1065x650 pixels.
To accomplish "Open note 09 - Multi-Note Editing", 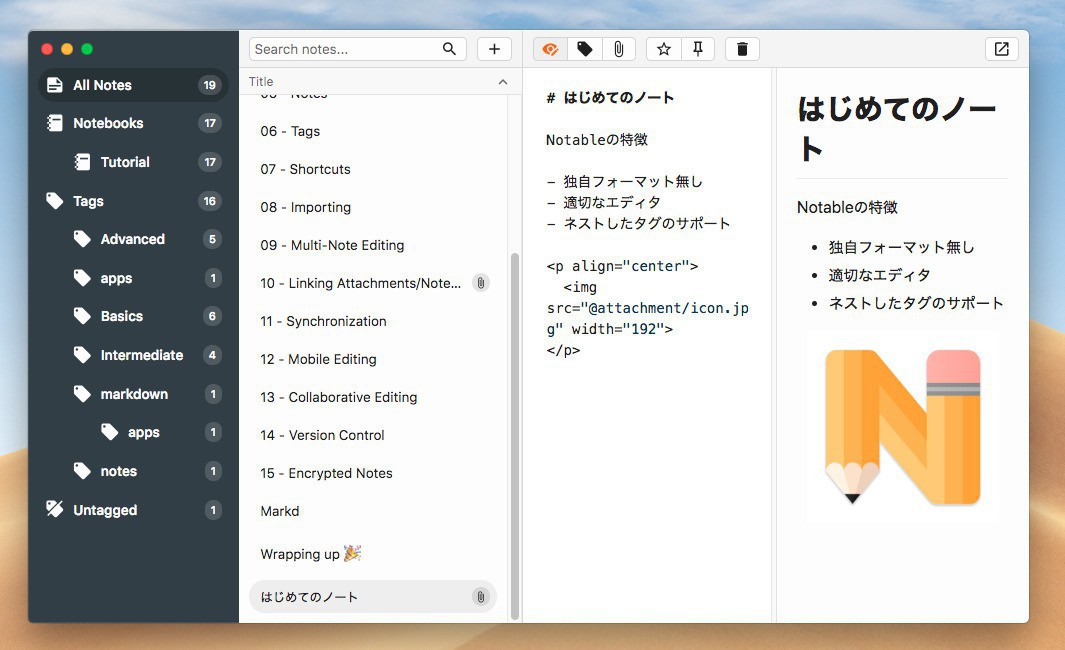I will click(332, 245).
